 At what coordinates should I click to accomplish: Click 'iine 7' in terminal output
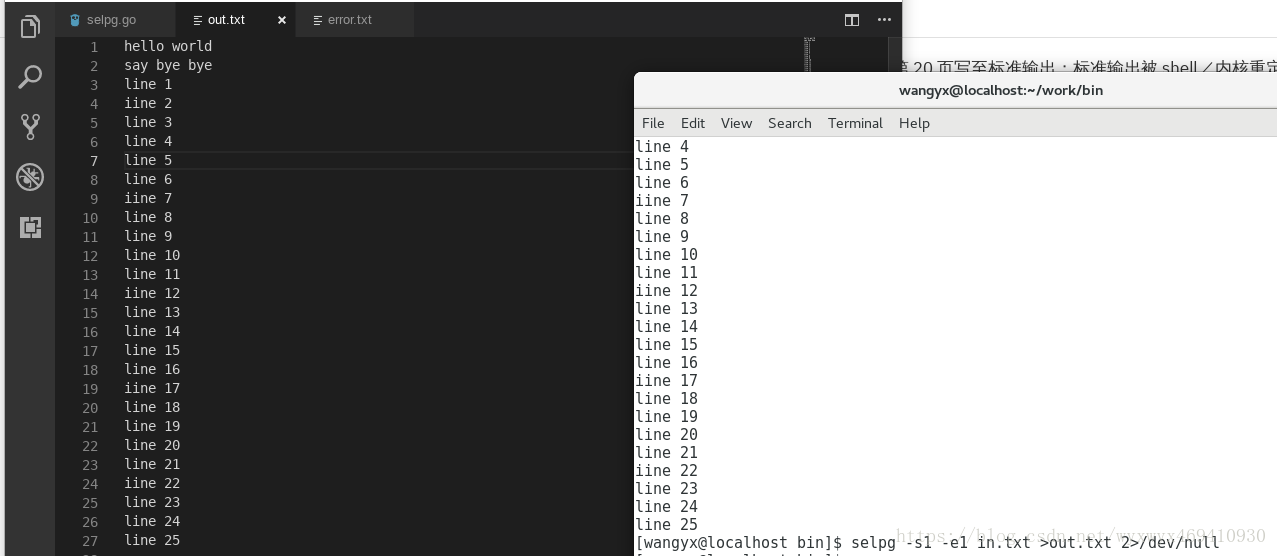(x=662, y=201)
